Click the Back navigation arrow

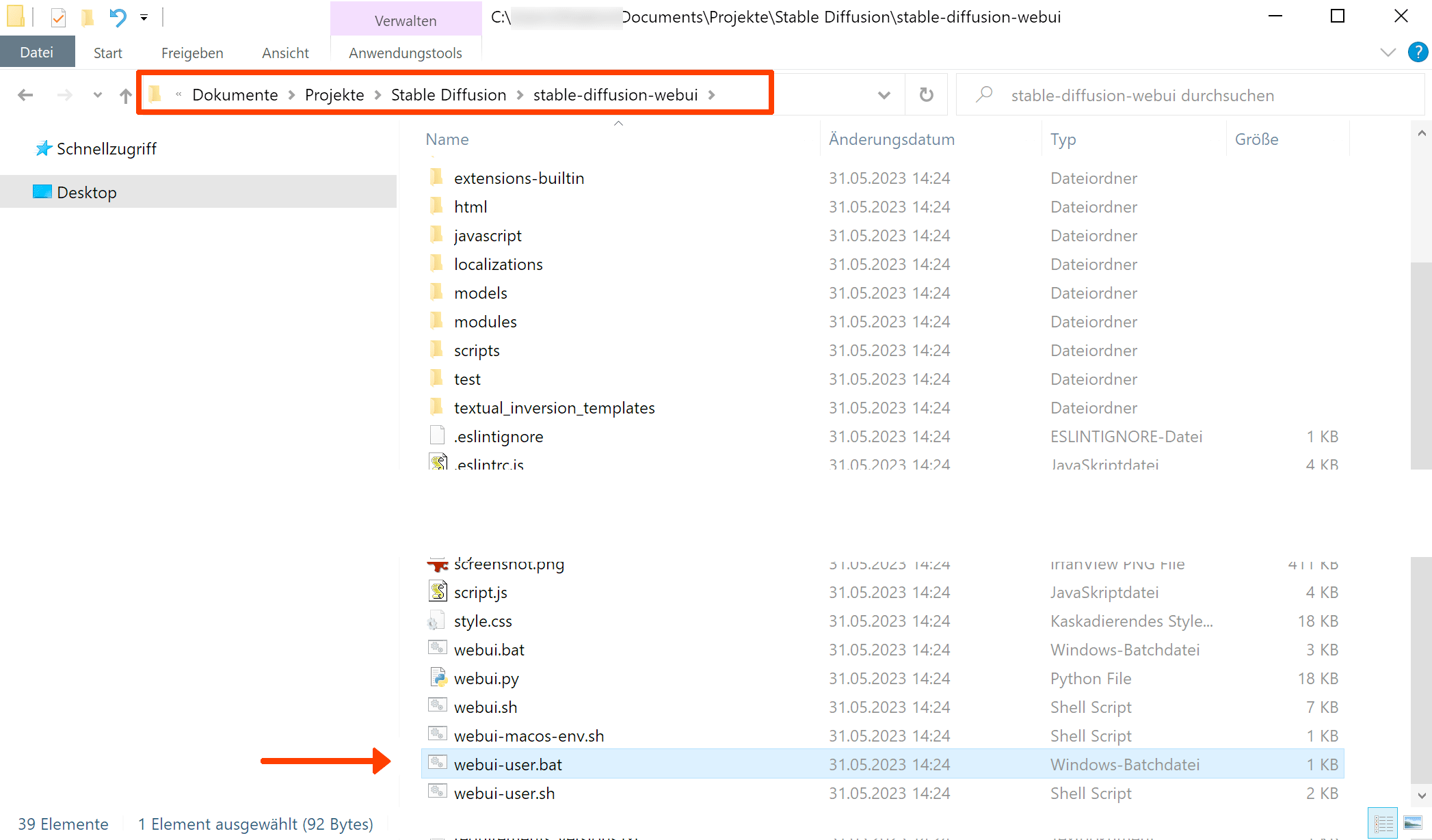click(25, 95)
